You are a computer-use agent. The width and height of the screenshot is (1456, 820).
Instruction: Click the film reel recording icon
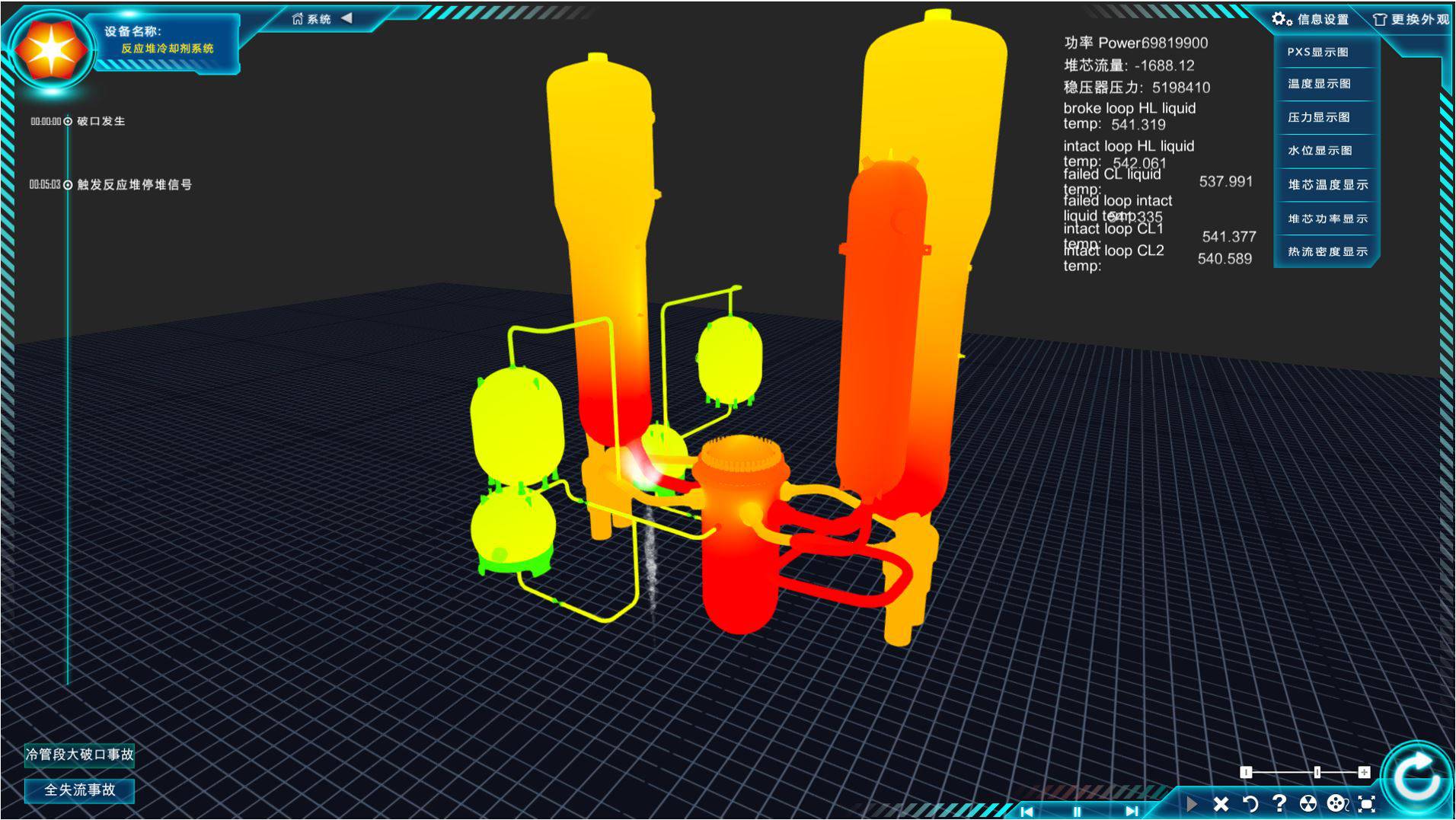click(x=1336, y=804)
